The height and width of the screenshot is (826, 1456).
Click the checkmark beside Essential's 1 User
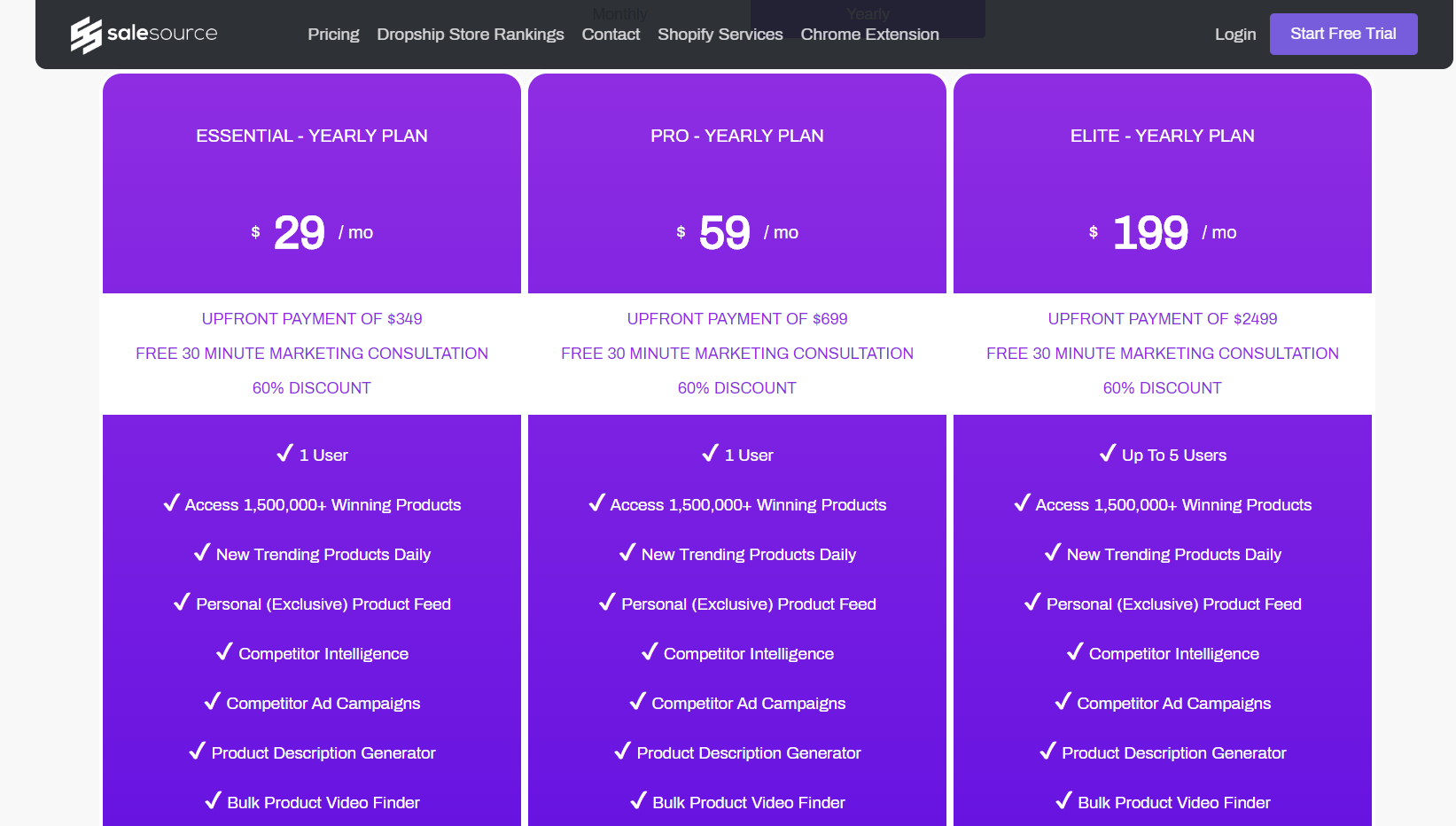click(x=284, y=454)
